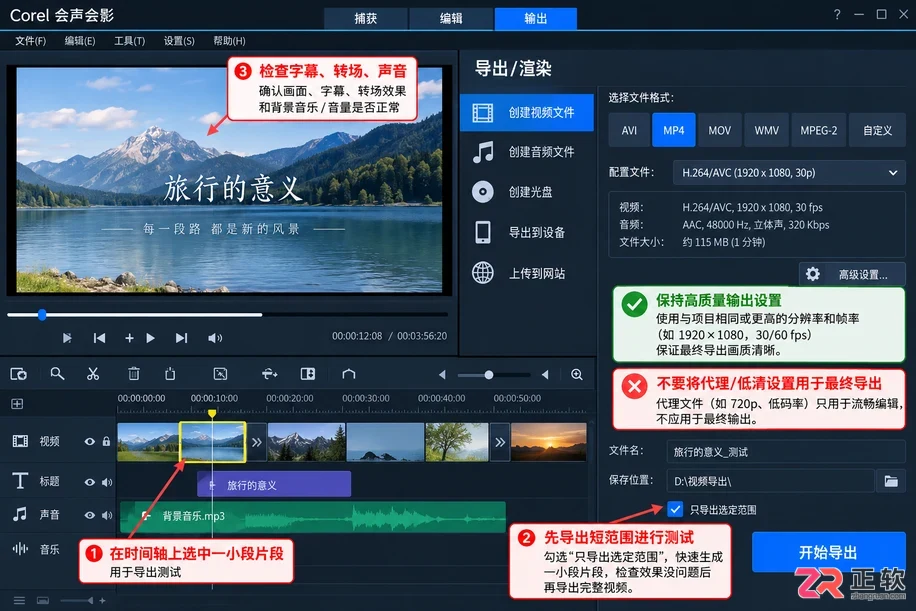Image resolution: width=916 pixels, height=611 pixels.
Task: Open the 编辑(E) menu
Action: point(79,41)
